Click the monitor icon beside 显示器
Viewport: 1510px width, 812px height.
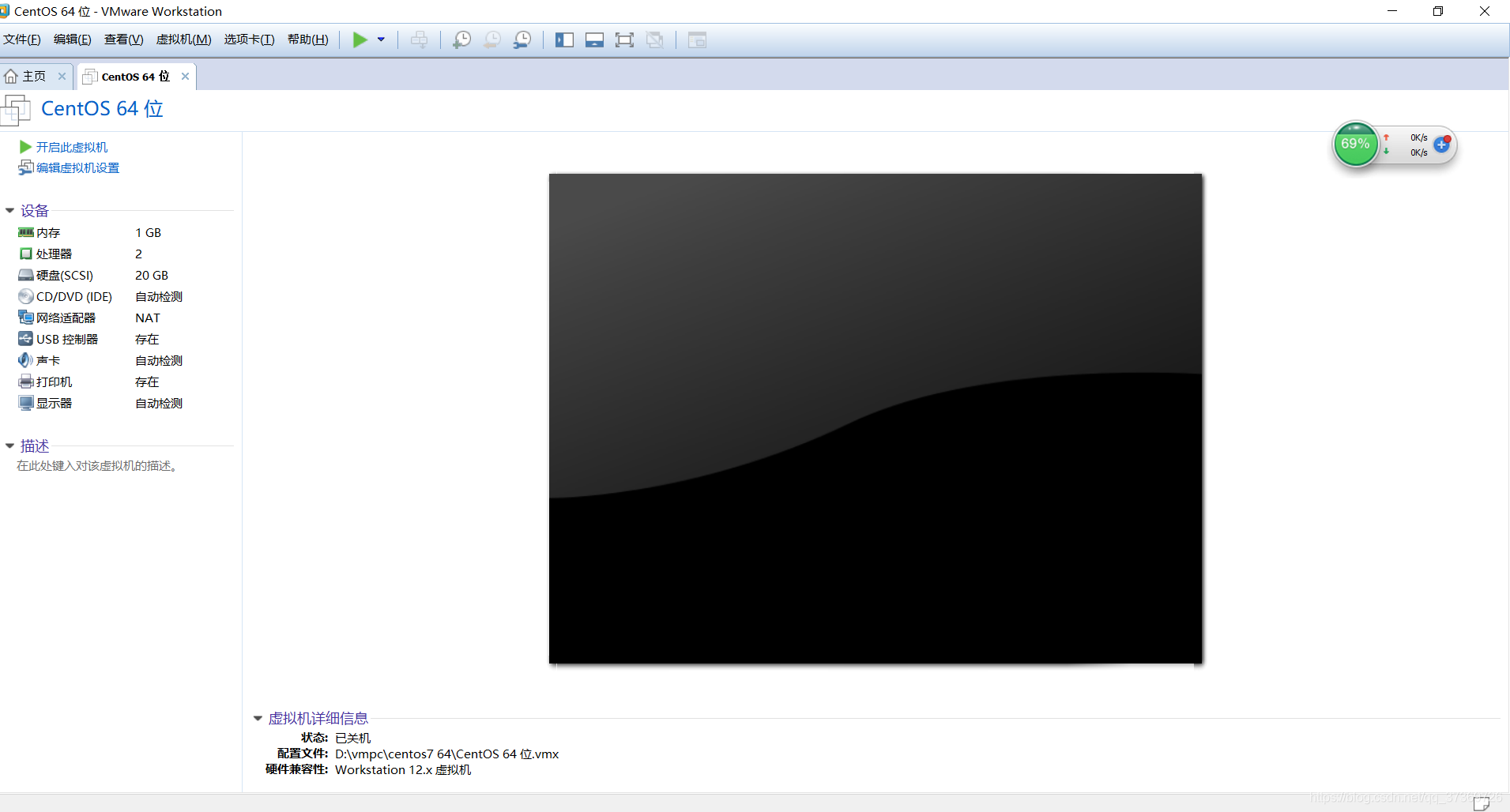[26, 403]
